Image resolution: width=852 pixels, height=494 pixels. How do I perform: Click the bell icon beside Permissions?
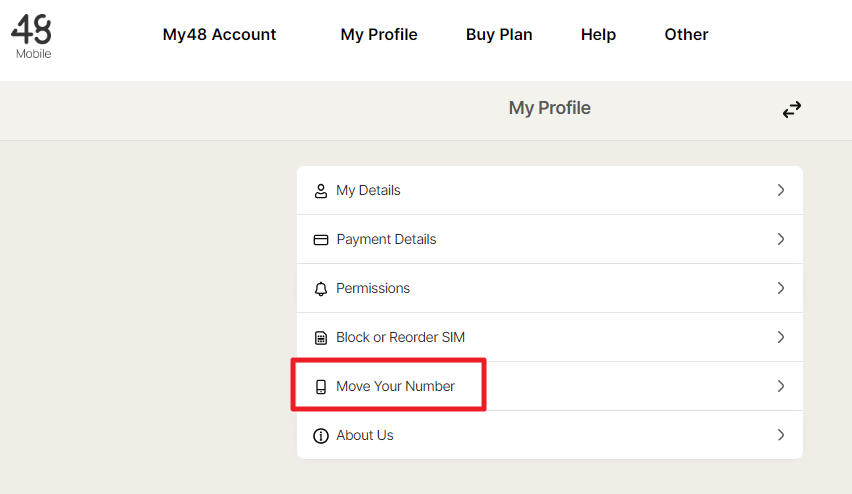click(x=321, y=289)
